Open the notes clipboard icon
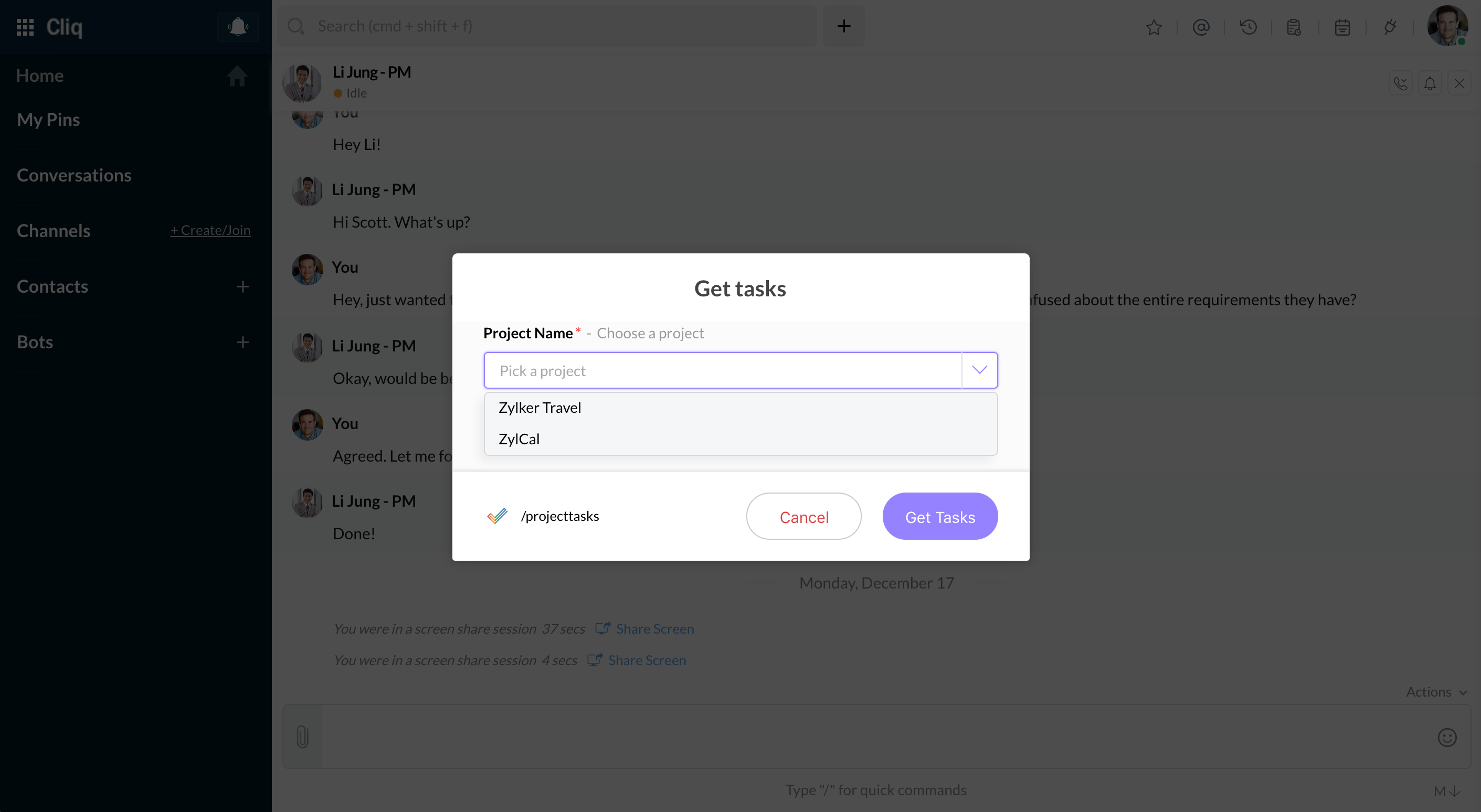The height and width of the screenshot is (812, 1481). pyautogui.click(x=1294, y=27)
